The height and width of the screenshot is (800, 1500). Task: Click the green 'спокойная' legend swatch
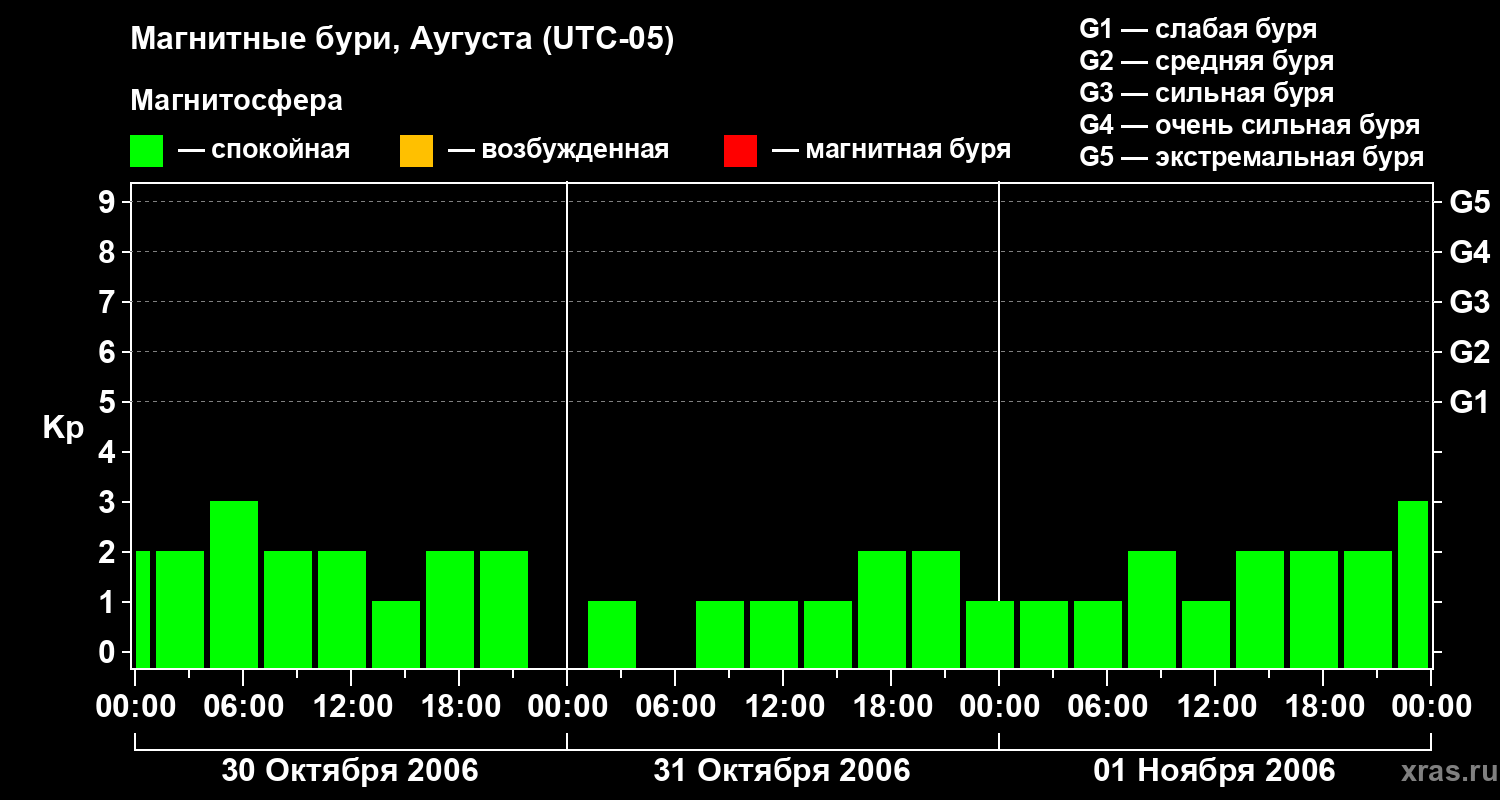[146, 151]
